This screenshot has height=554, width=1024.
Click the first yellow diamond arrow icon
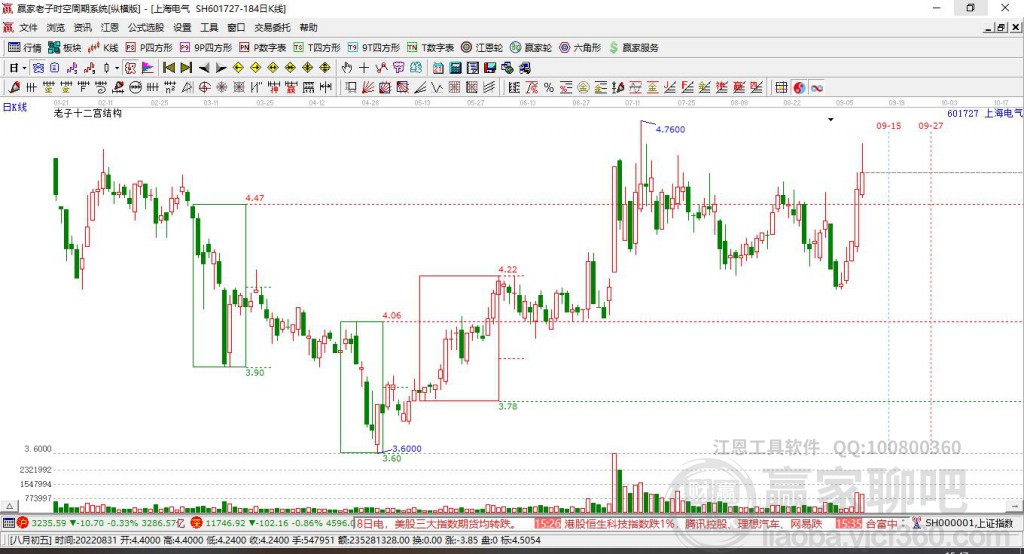click(x=238, y=68)
